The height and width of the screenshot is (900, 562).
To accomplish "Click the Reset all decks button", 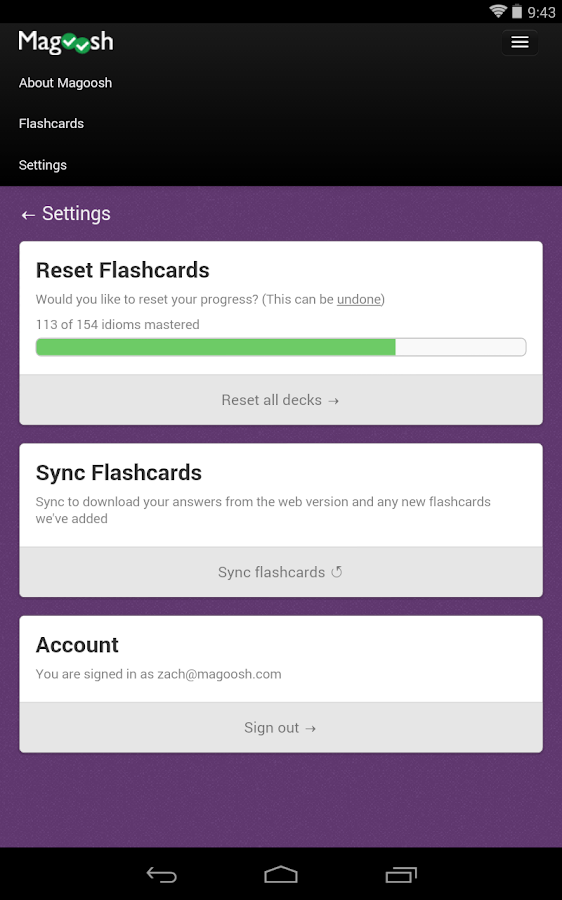I will [x=281, y=400].
